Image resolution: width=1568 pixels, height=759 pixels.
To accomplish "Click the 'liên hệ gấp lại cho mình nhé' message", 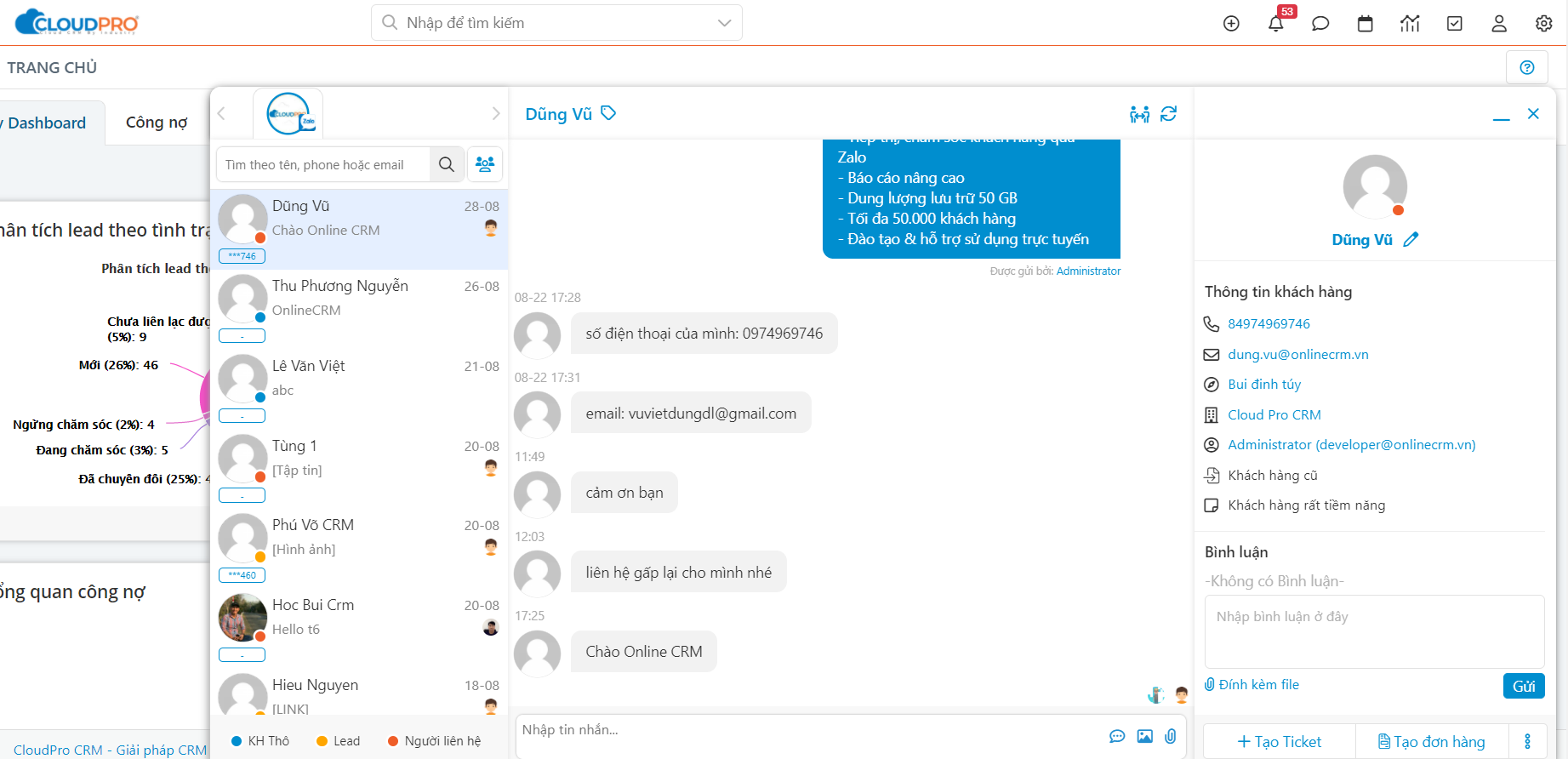I will coord(679,573).
